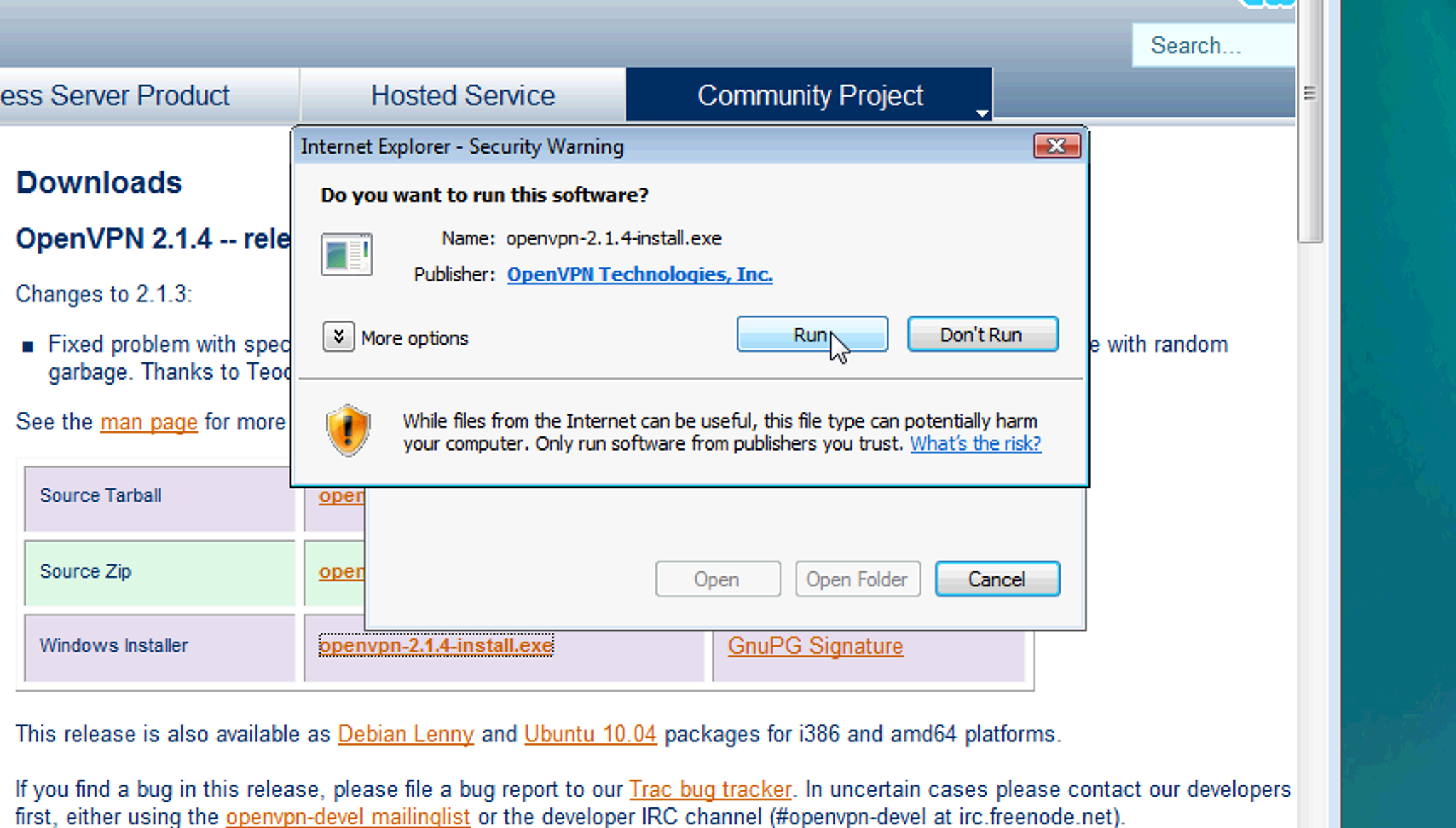This screenshot has height=828, width=1456.
Task: Click the 'Do you want to run this software?' text
Action: (x=484, y=195)
